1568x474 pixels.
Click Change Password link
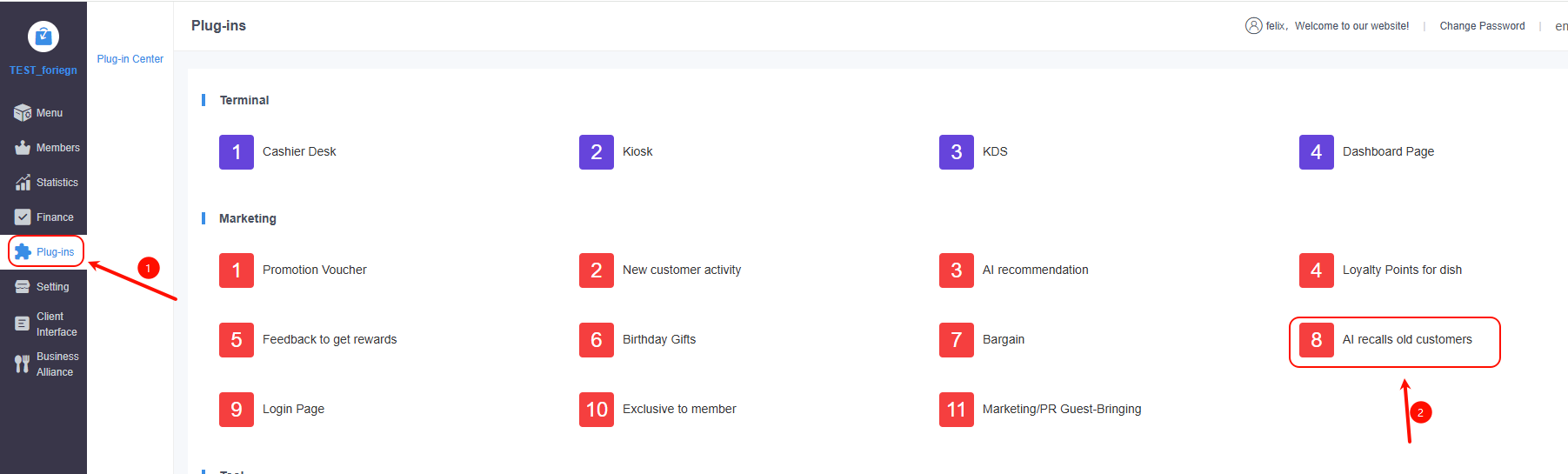click(x=1482, y=26)
